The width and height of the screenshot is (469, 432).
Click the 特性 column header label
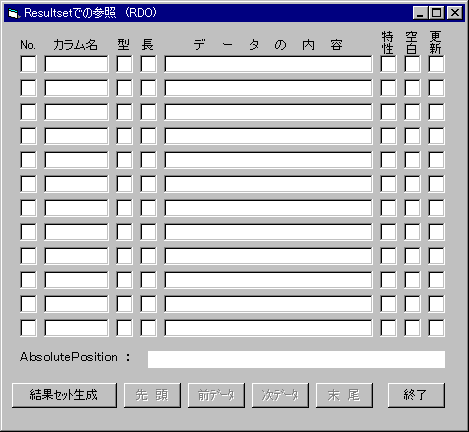pyautogui.click(x=388, y=42)
